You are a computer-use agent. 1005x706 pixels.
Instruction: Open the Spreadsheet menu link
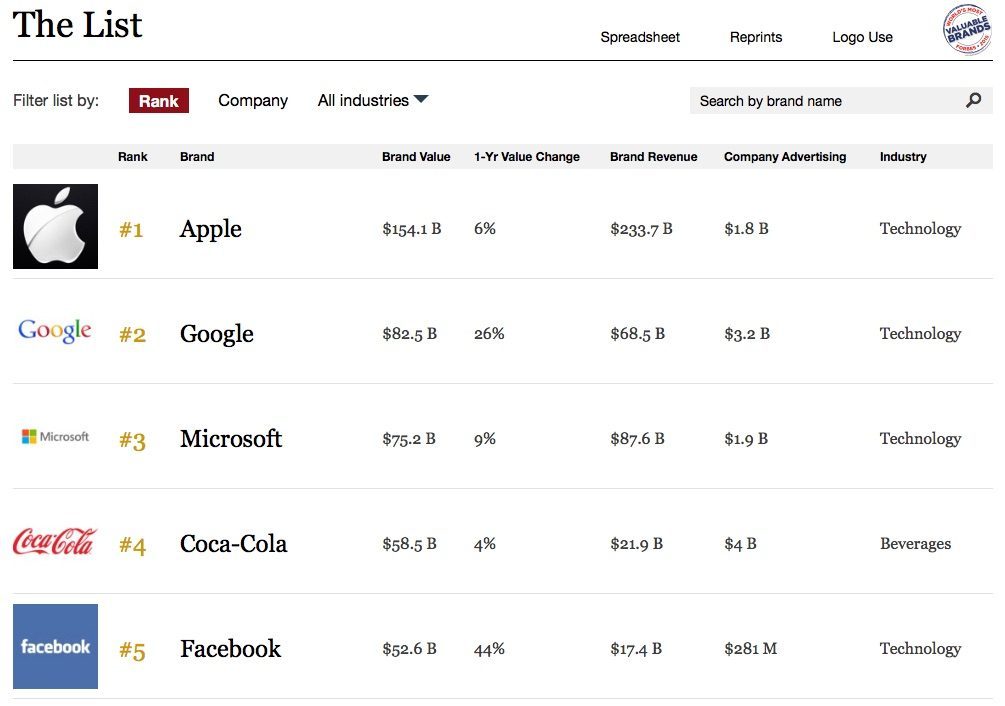(640, 37)
